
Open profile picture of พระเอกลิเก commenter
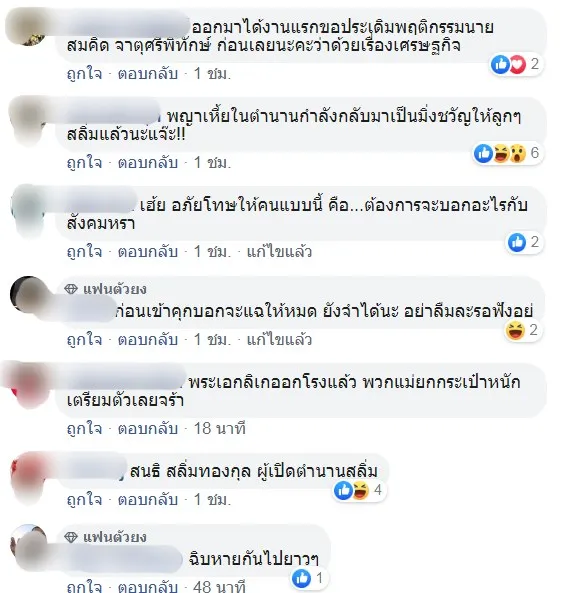[x=27, y=385]
